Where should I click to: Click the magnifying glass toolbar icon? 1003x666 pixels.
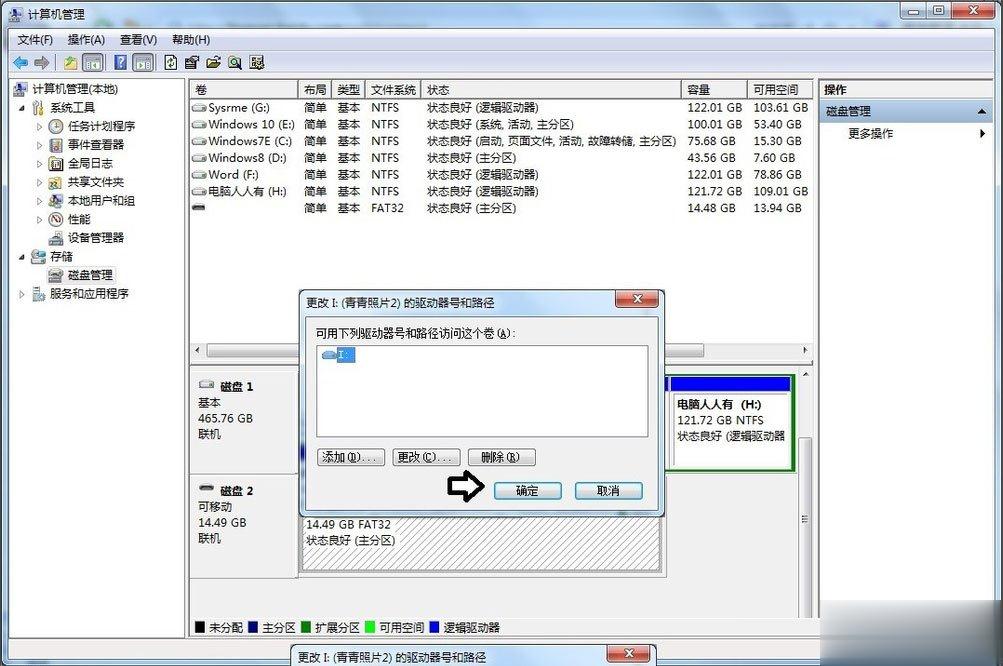[235, 62]
